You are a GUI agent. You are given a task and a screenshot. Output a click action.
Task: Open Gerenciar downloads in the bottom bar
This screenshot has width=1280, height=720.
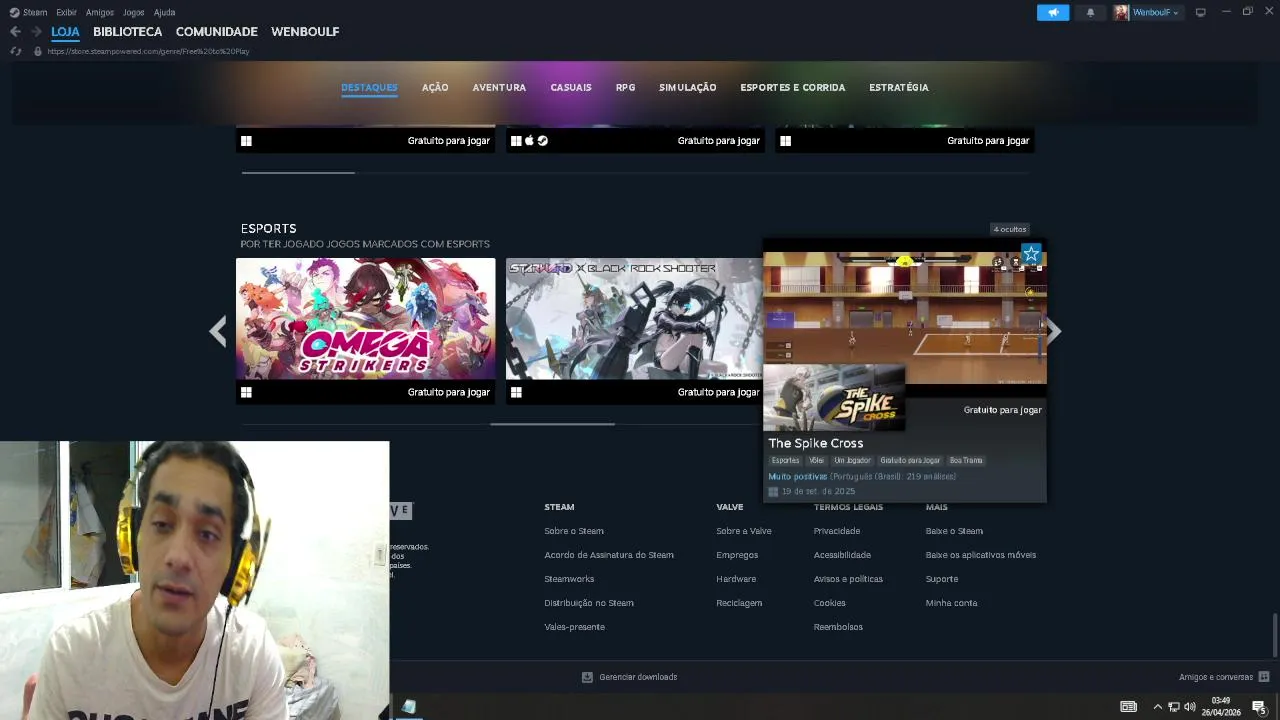[x=630, y=677]
